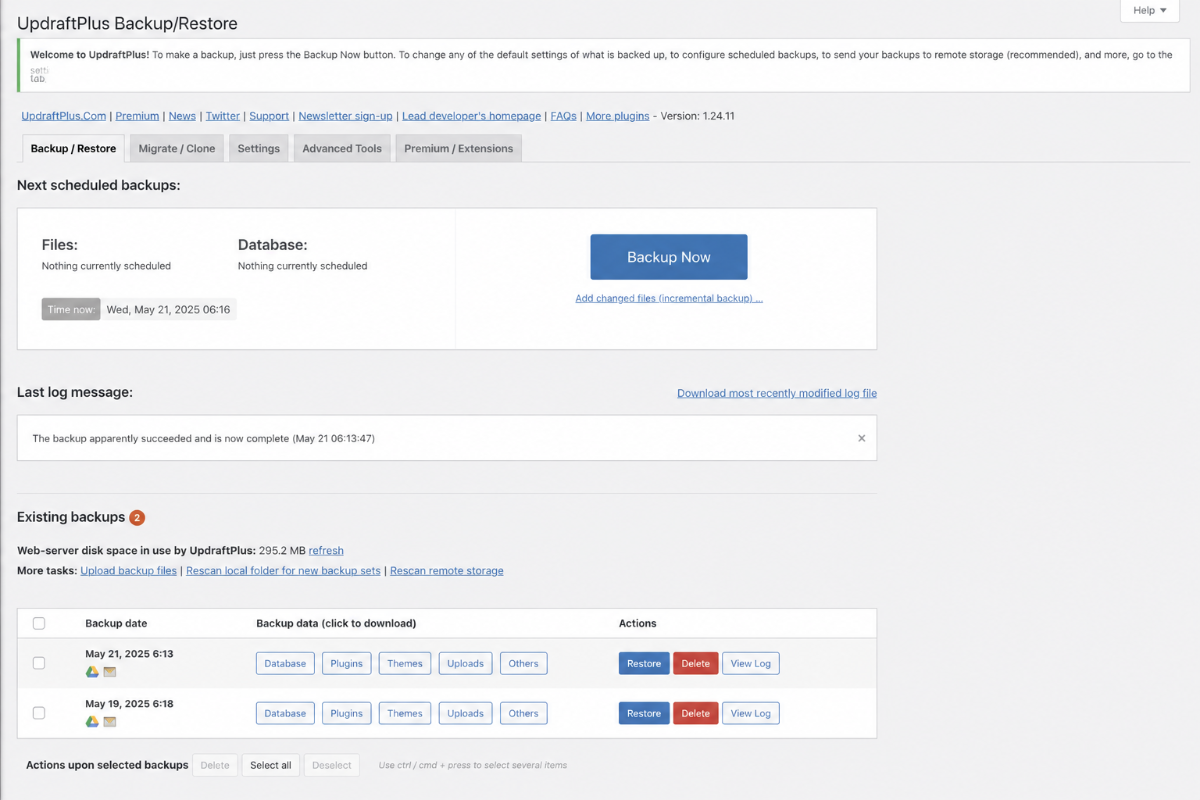
Task: Click Rescan remote storage link
Action: [x=447, y=571]
